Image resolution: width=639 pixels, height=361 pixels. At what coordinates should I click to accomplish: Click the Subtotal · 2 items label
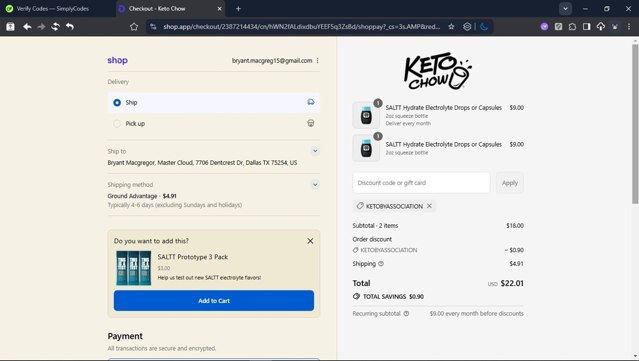click(375, 226)
